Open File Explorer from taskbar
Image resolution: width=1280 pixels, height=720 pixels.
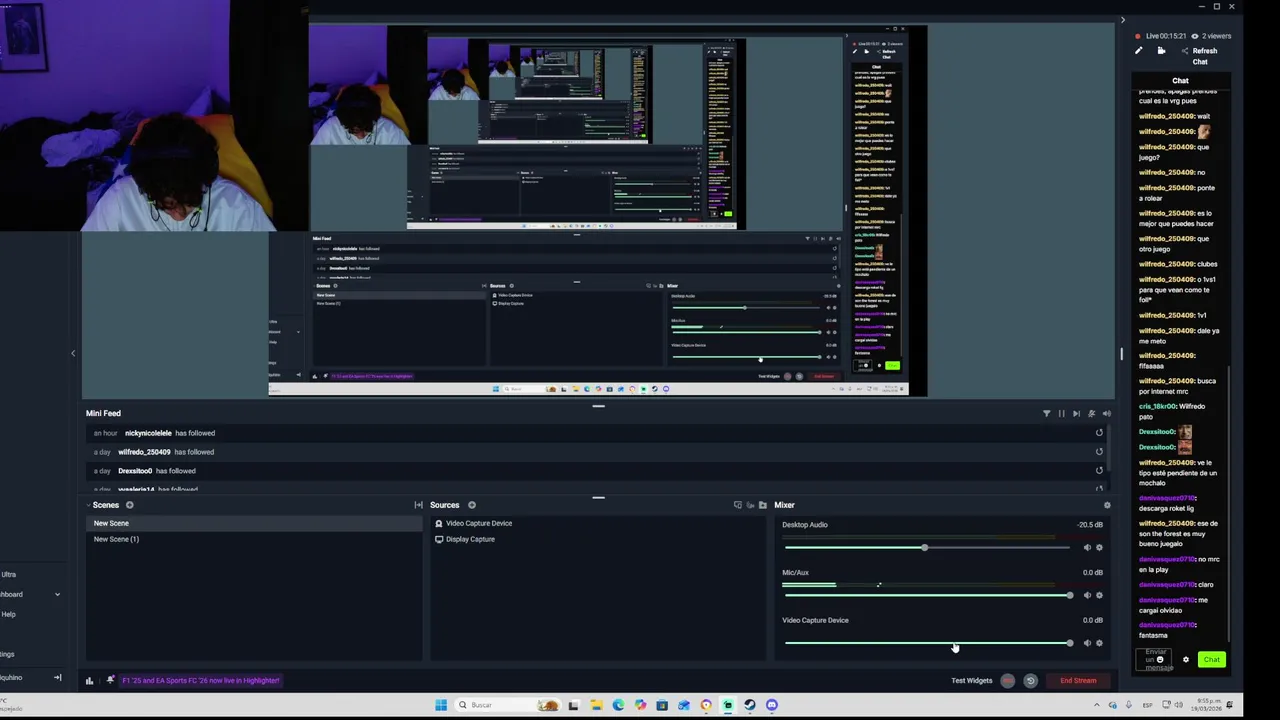(596, 705)
